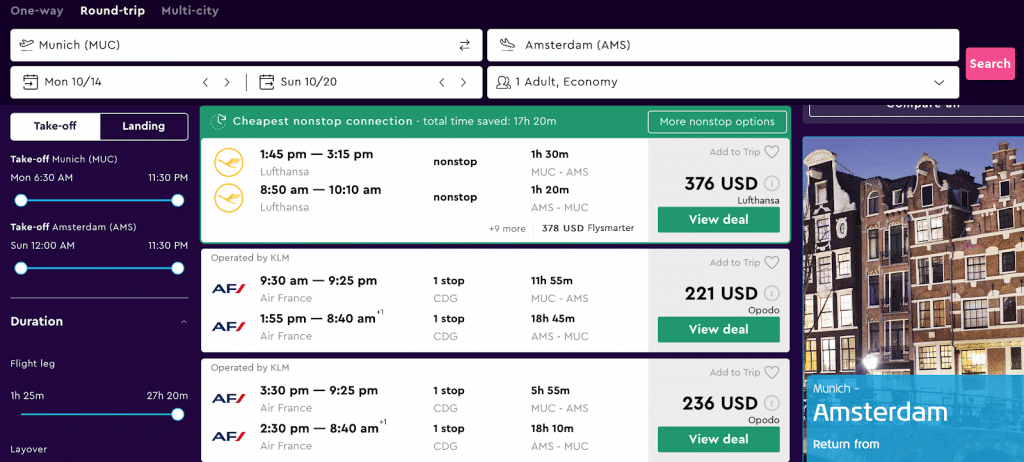Screen dimensions: 1024x462
Task: Go to previous departure date
Action: pos(205,82)
